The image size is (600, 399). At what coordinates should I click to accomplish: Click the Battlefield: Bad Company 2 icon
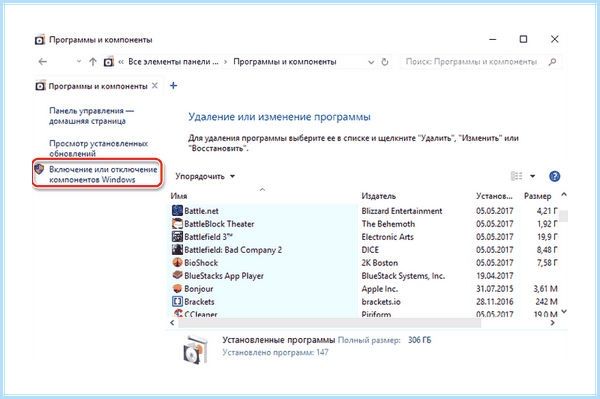tap(177, 250)
